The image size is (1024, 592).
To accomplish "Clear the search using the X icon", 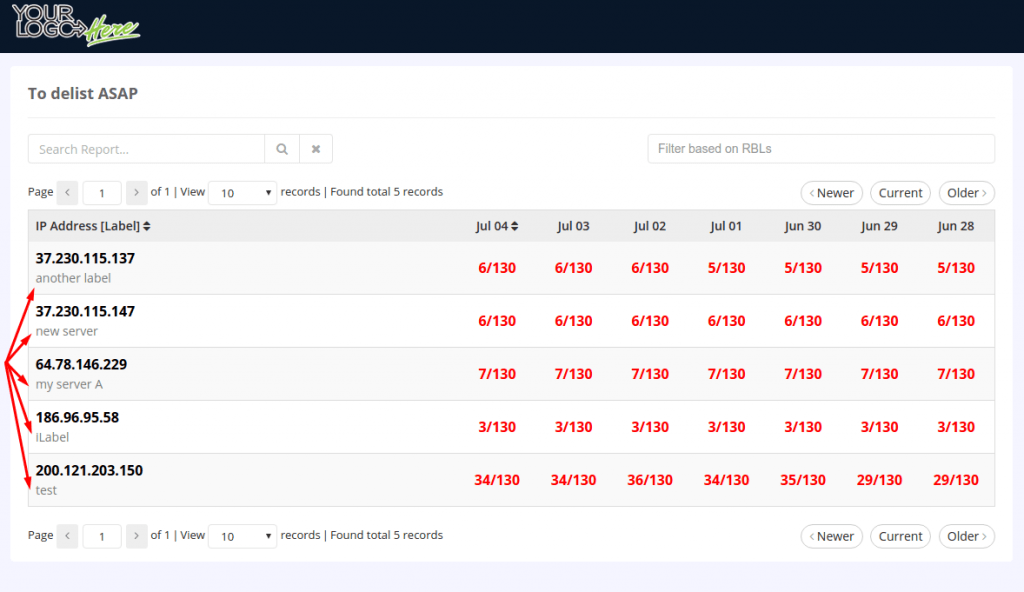I will 316,148.
